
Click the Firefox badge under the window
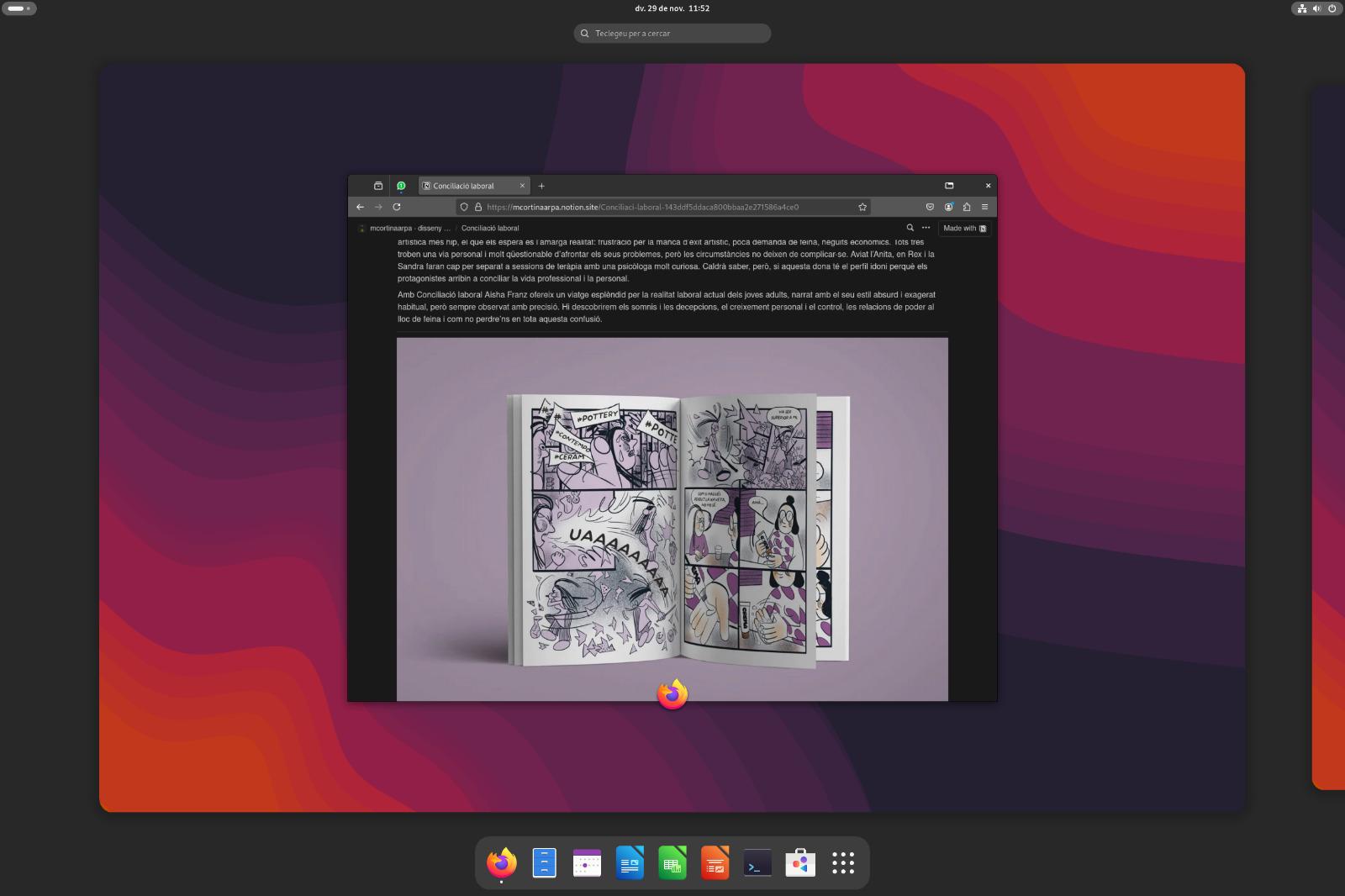tap(672, 694)
